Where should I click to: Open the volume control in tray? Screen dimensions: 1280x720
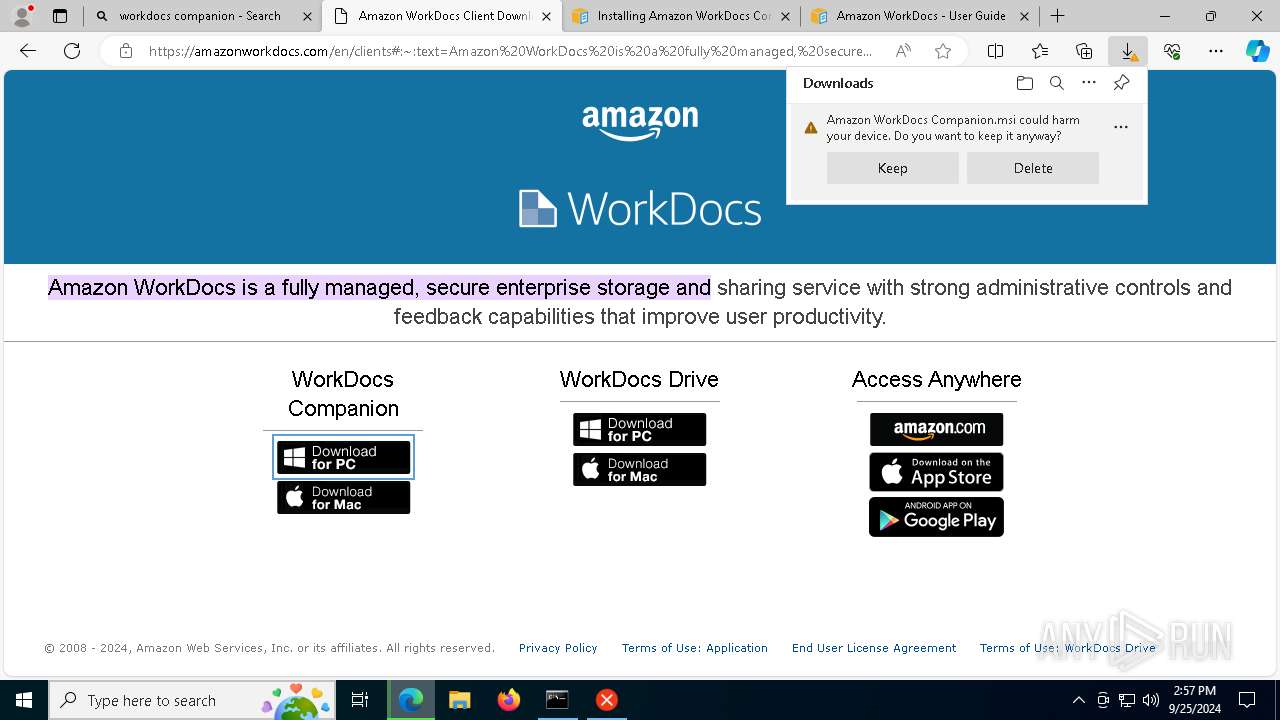click(x=1150, y=700)
